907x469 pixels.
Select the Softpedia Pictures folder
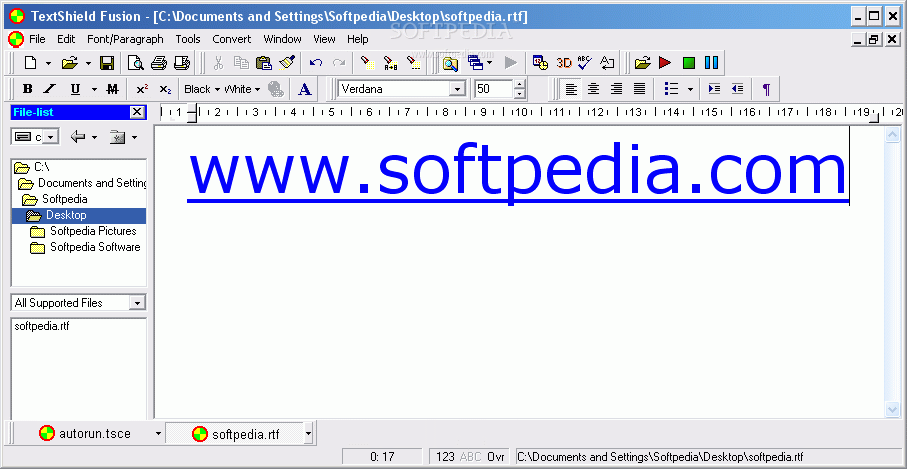click(x=93, y=231)
